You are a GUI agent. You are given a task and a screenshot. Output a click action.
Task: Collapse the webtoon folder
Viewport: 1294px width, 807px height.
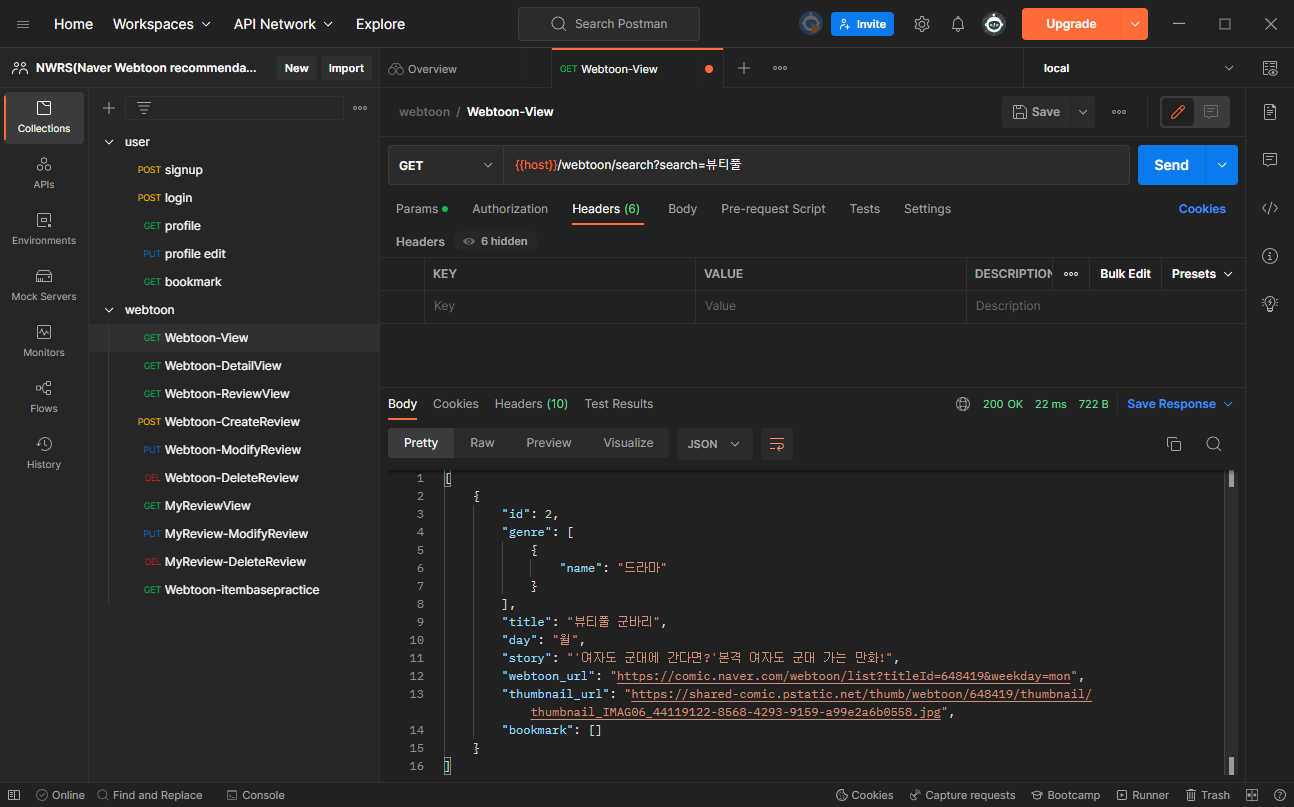pyautogui.click(x=109, y=310)
